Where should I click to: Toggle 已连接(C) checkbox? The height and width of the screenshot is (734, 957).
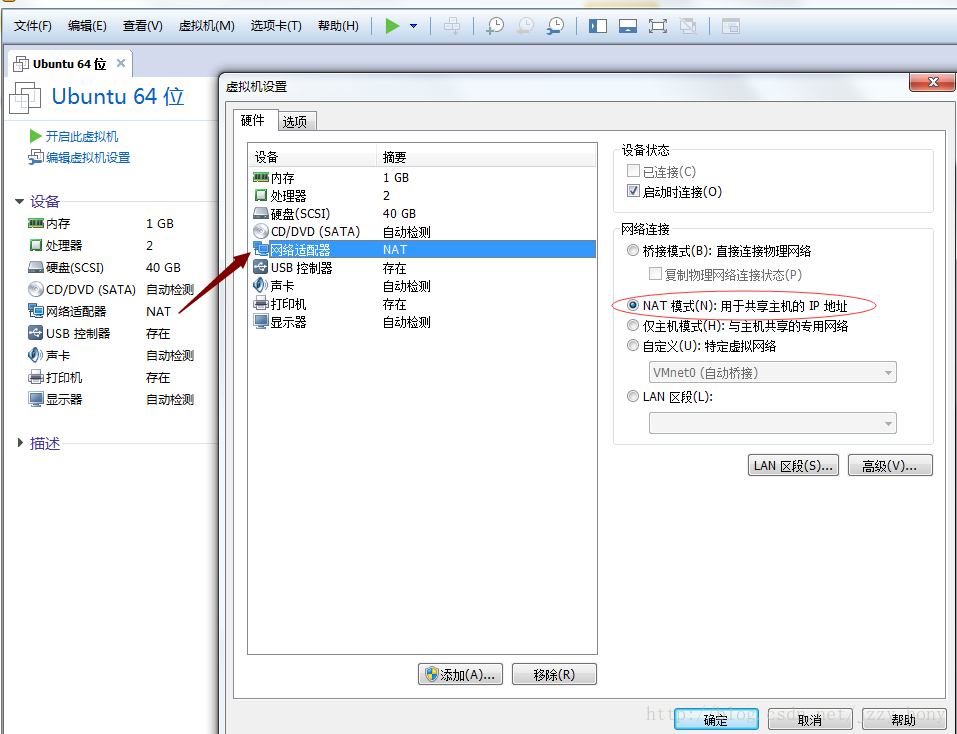point(634,171)
